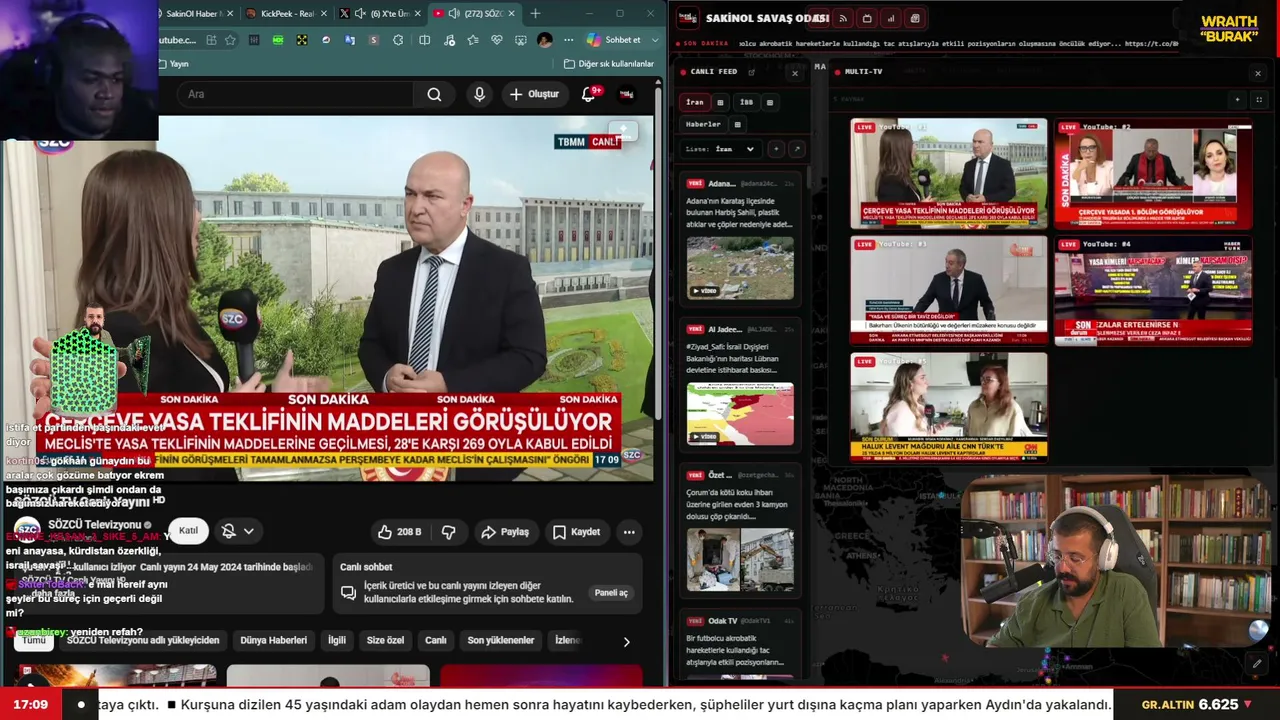1280x720 pixels.
Task: Click the Katıl join button
Action: pyautogui.click(x=188, y=531)
